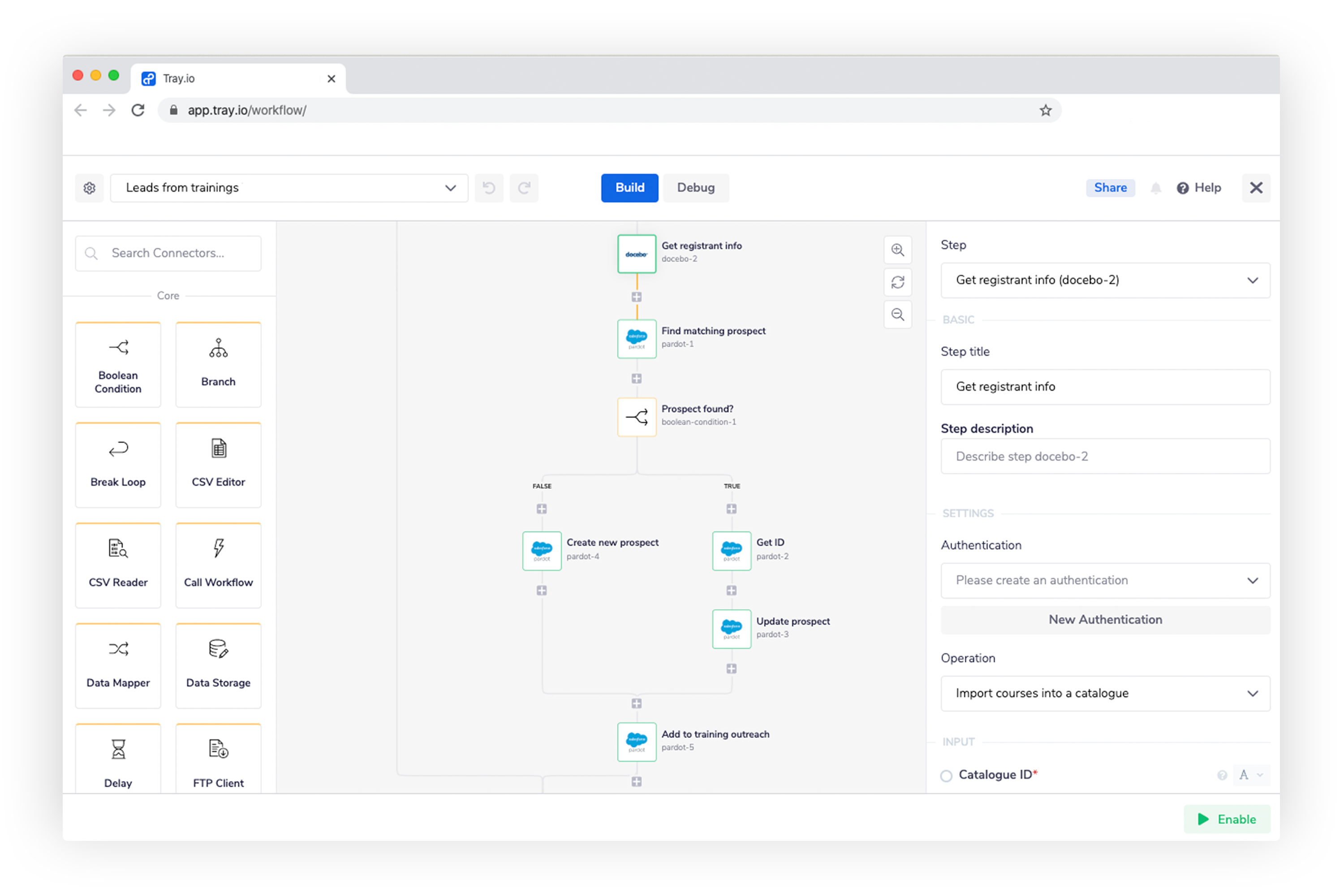Screen dimensions: 1344x896
Task: Select the Data Mapper connector
Action: coord(118,666)
